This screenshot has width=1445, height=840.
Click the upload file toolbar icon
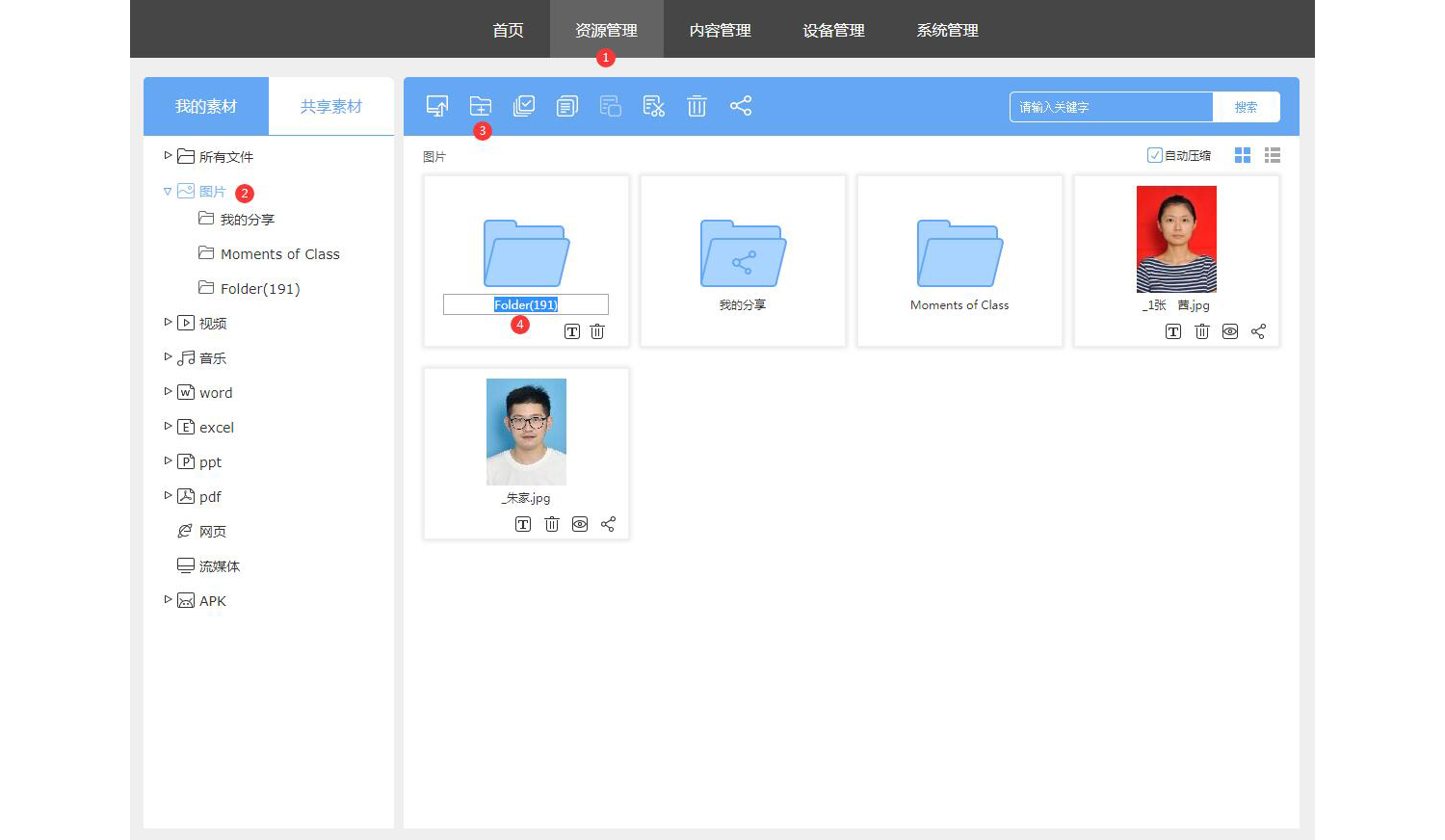coord(437,106)
